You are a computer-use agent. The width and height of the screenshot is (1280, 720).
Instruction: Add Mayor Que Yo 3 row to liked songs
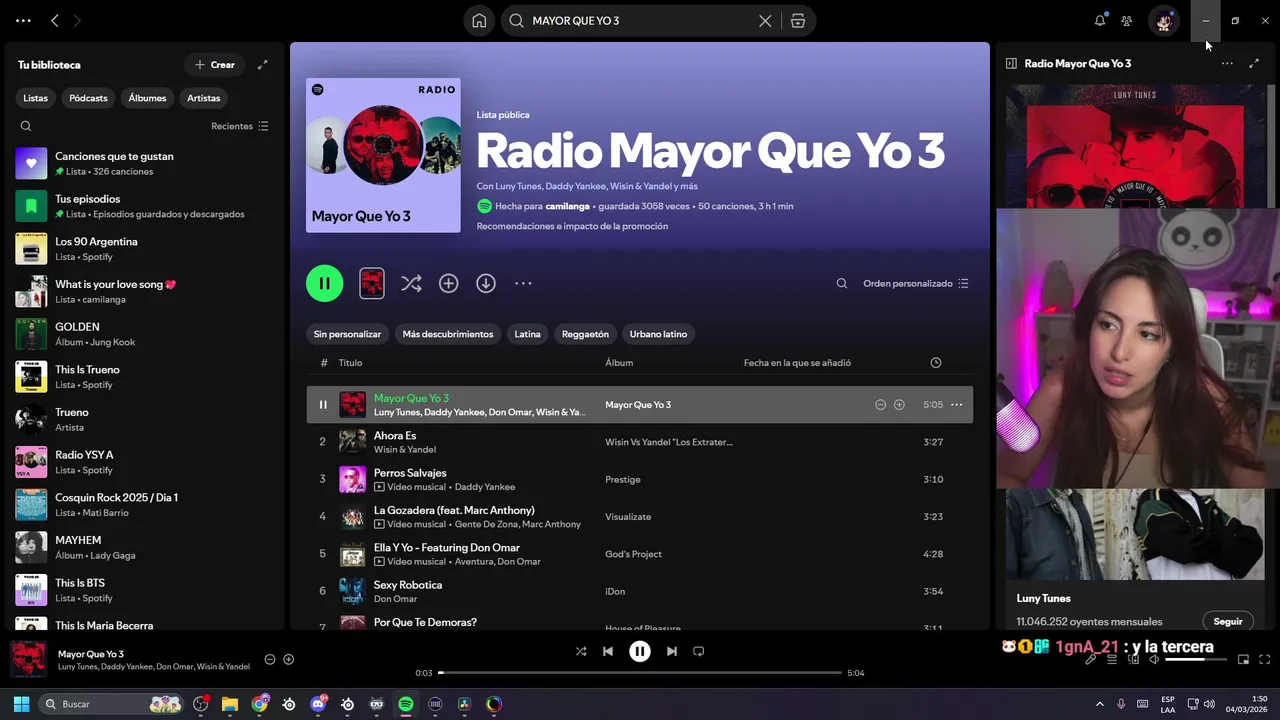(899, 405)
